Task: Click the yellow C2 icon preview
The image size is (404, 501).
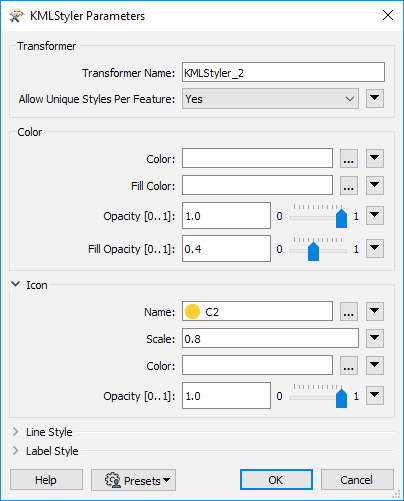Action: tap(192, 312)
